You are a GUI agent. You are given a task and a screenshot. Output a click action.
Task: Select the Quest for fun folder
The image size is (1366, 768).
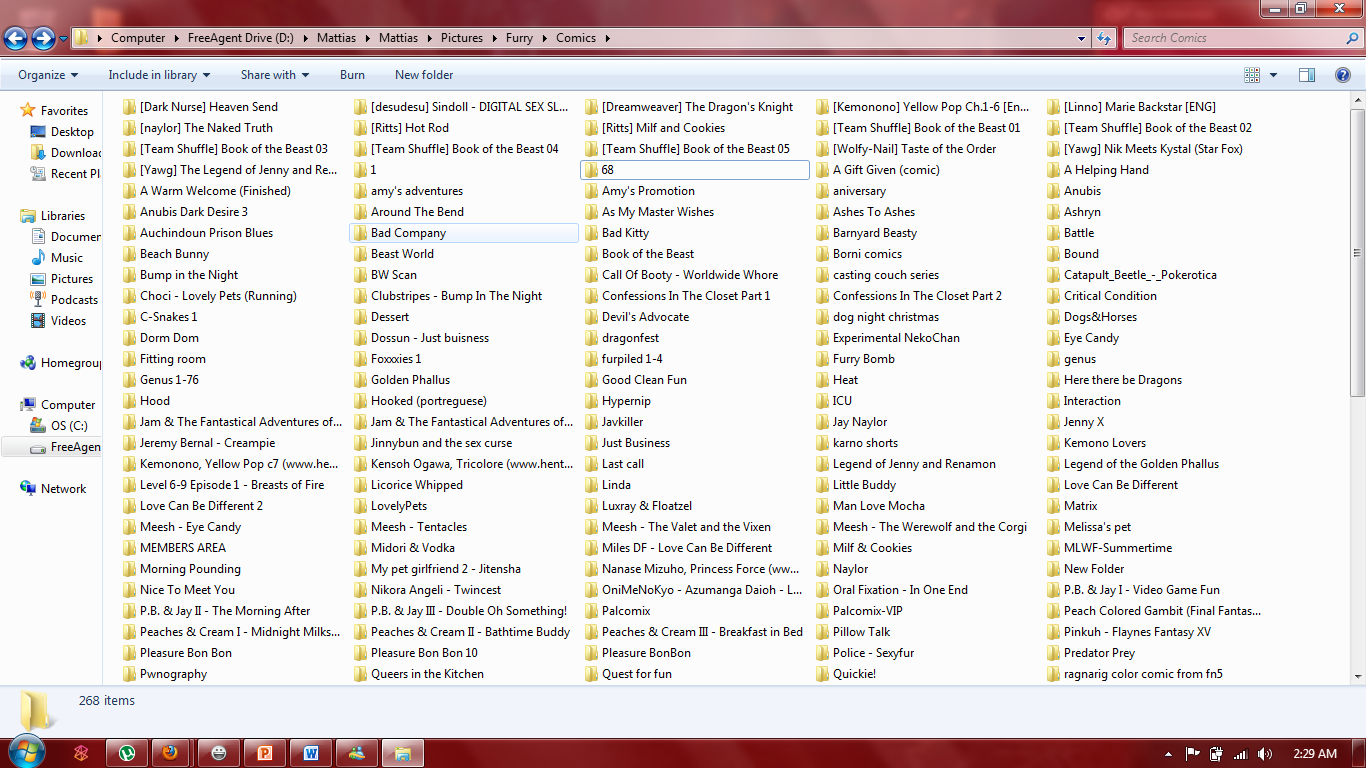pyautogui.click(x=637, y=674)
